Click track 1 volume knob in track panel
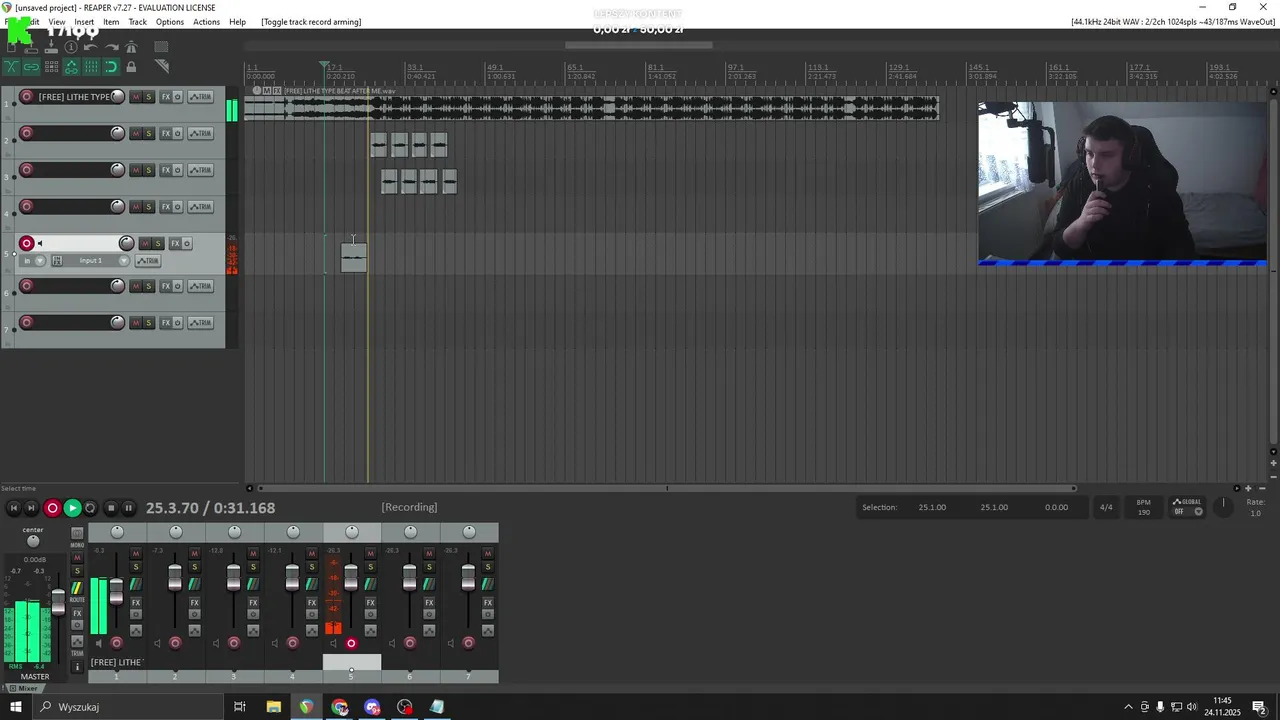The image size is (1280, 720). pyautogui.click(x=118, y=97)
